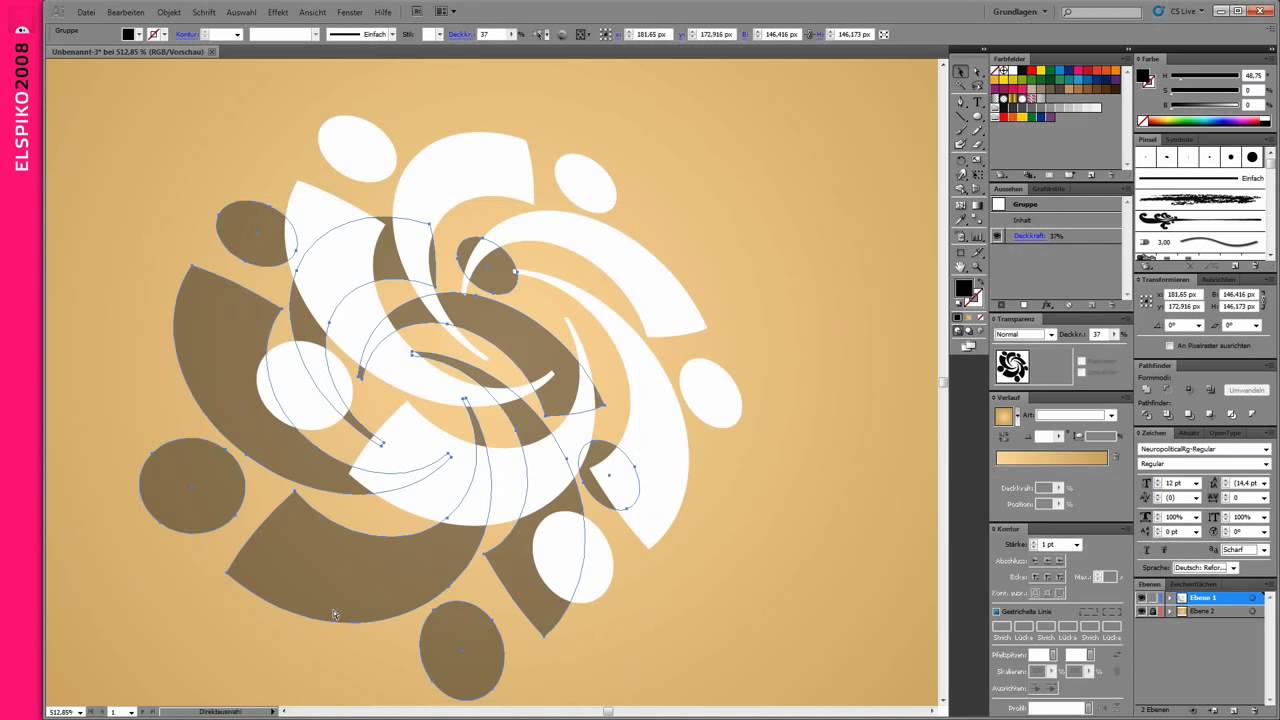1280x720 pixels.
Task: Select the Pen tool
Action: pyautogui.click(x=960, y=99)
